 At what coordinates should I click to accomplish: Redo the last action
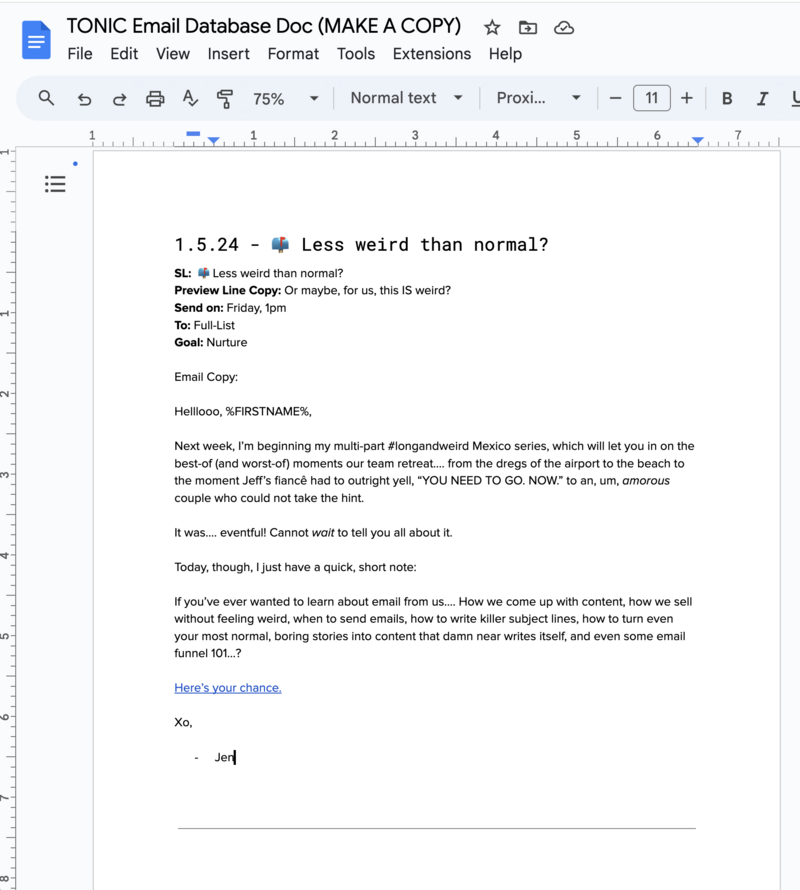coord(119,99)
